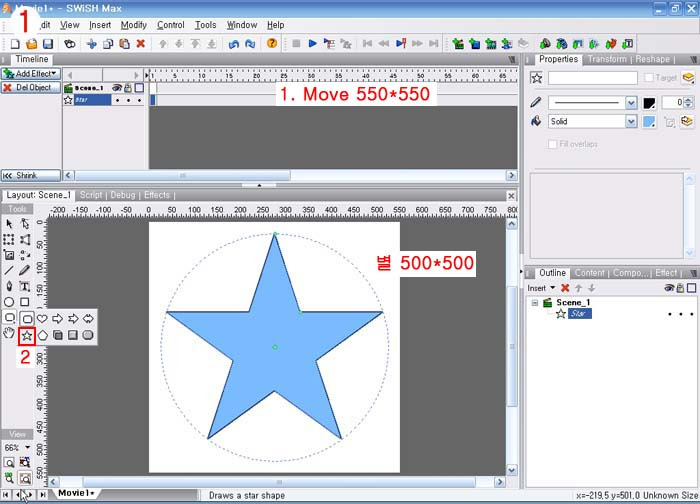
Task: Toggle Outline panel lock icon
Action: pos(680,288)
